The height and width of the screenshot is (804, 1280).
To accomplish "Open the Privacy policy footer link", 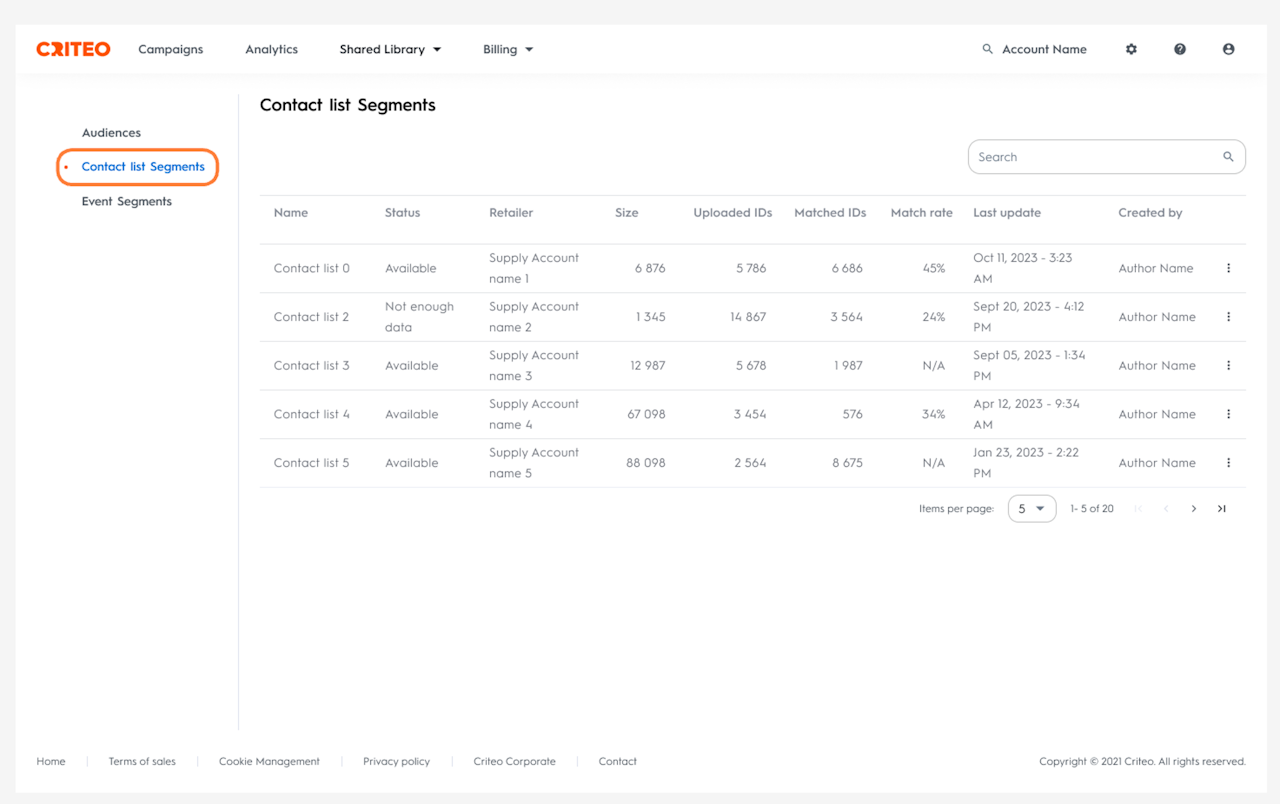I will click(396, 761).
